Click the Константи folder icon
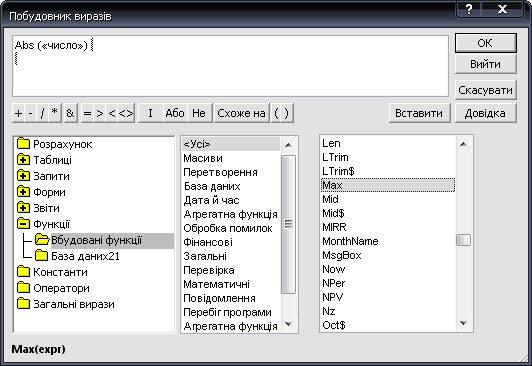 pos(23,272)
